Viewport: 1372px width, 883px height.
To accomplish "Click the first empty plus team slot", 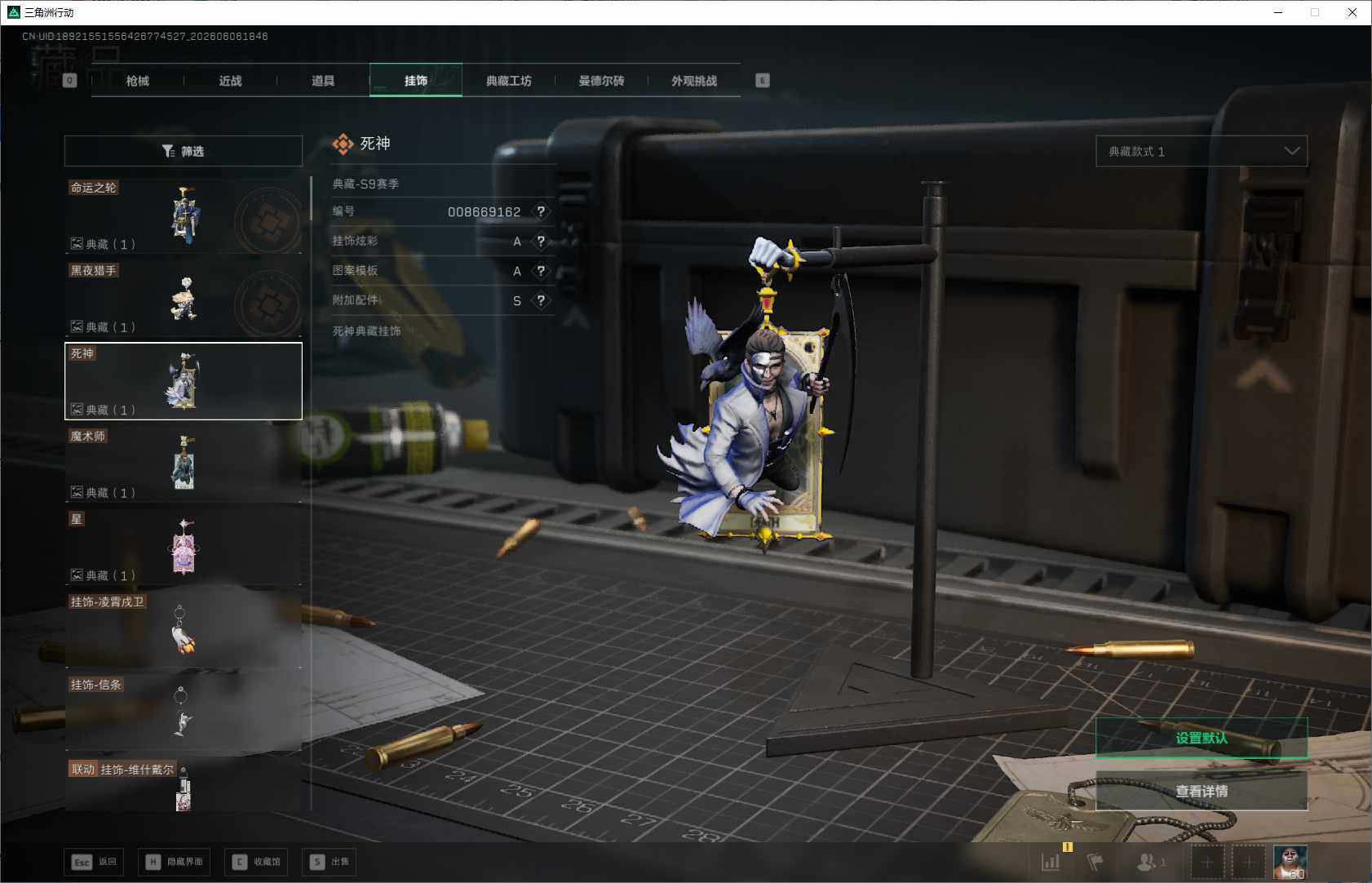I will (x=1207, y=862).
